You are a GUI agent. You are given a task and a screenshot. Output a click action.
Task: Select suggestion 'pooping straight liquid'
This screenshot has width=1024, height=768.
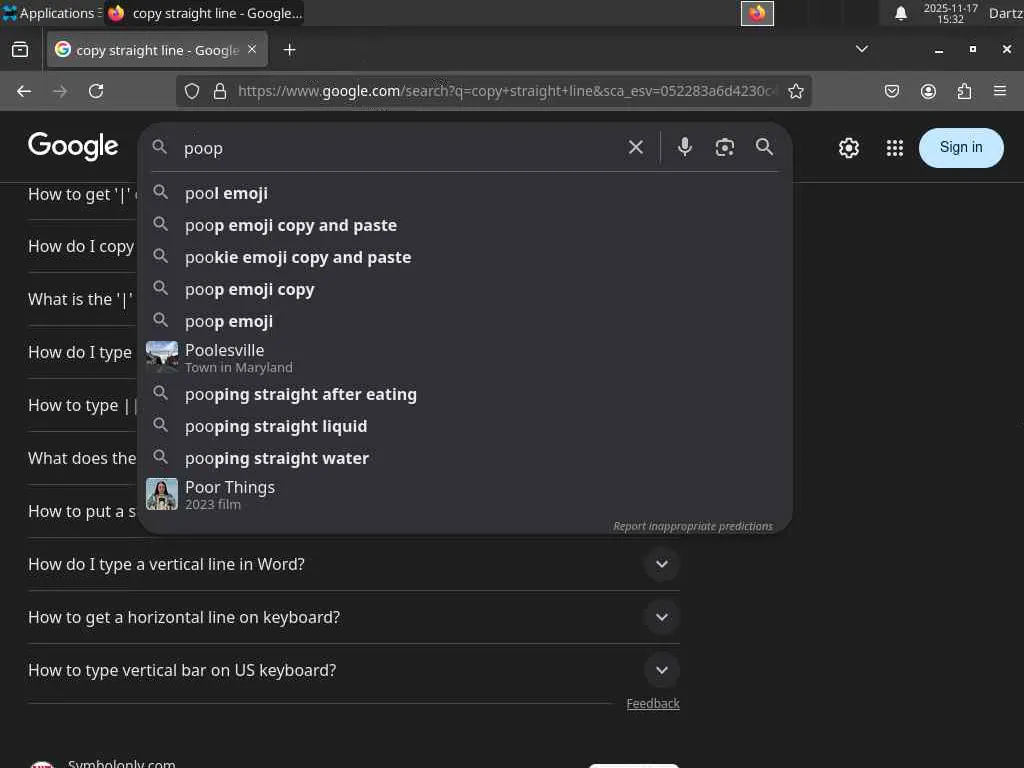[x=465, y=426]
